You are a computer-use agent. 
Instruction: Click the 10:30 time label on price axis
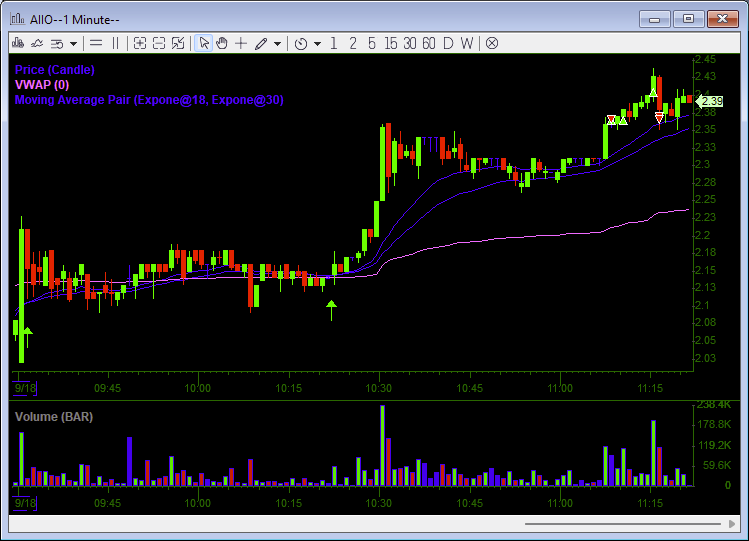coord(378,388)
